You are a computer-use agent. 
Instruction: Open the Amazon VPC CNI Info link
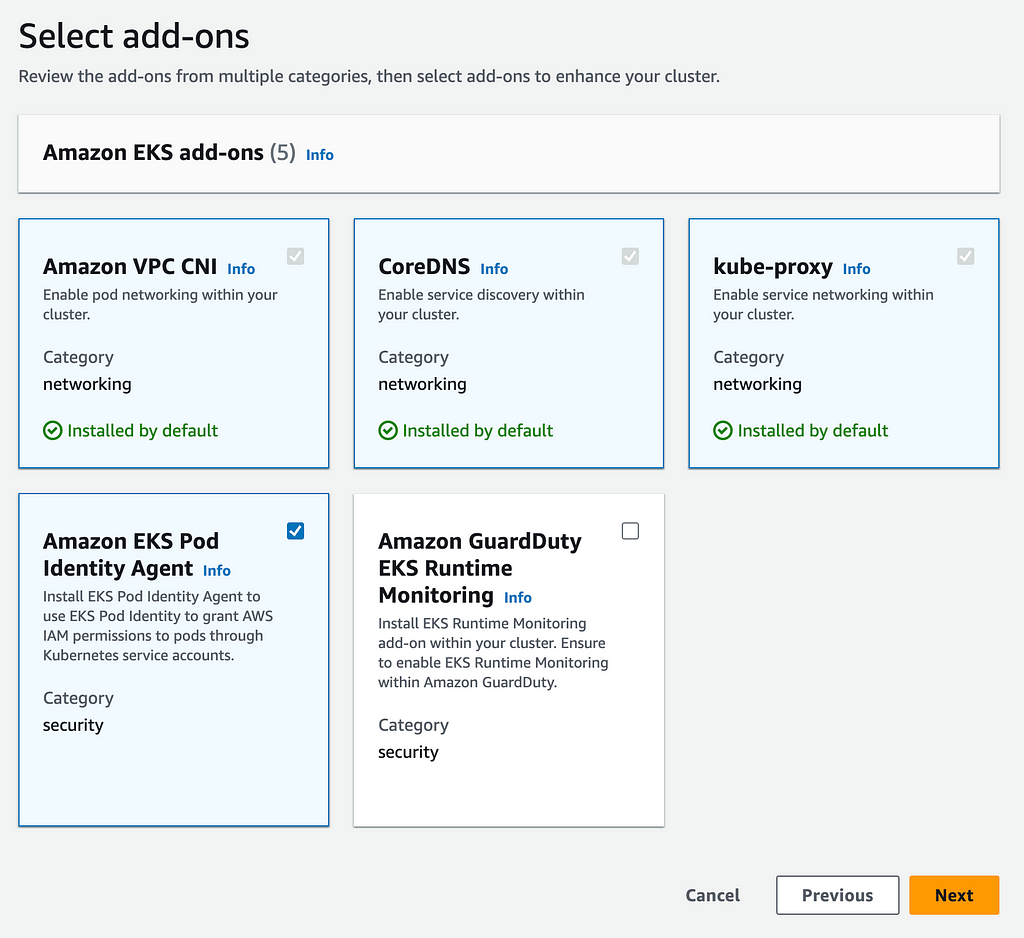(x=241, y=268)
